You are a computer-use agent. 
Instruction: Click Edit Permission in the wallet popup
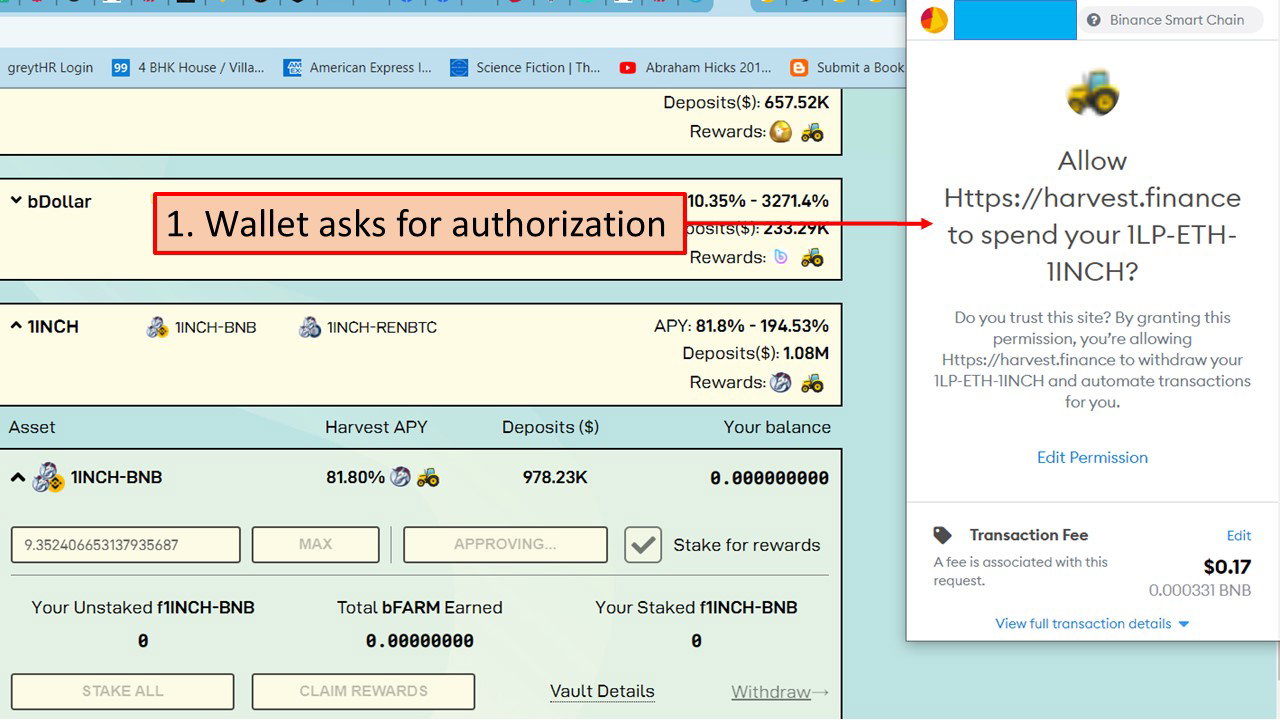click(1092, 457)
